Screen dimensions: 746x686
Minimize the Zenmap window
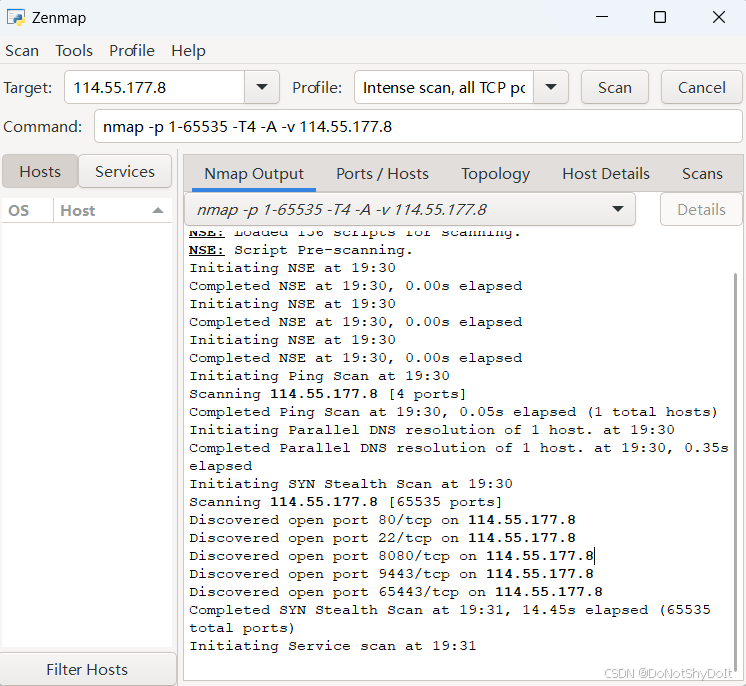[x=602, y=17]
